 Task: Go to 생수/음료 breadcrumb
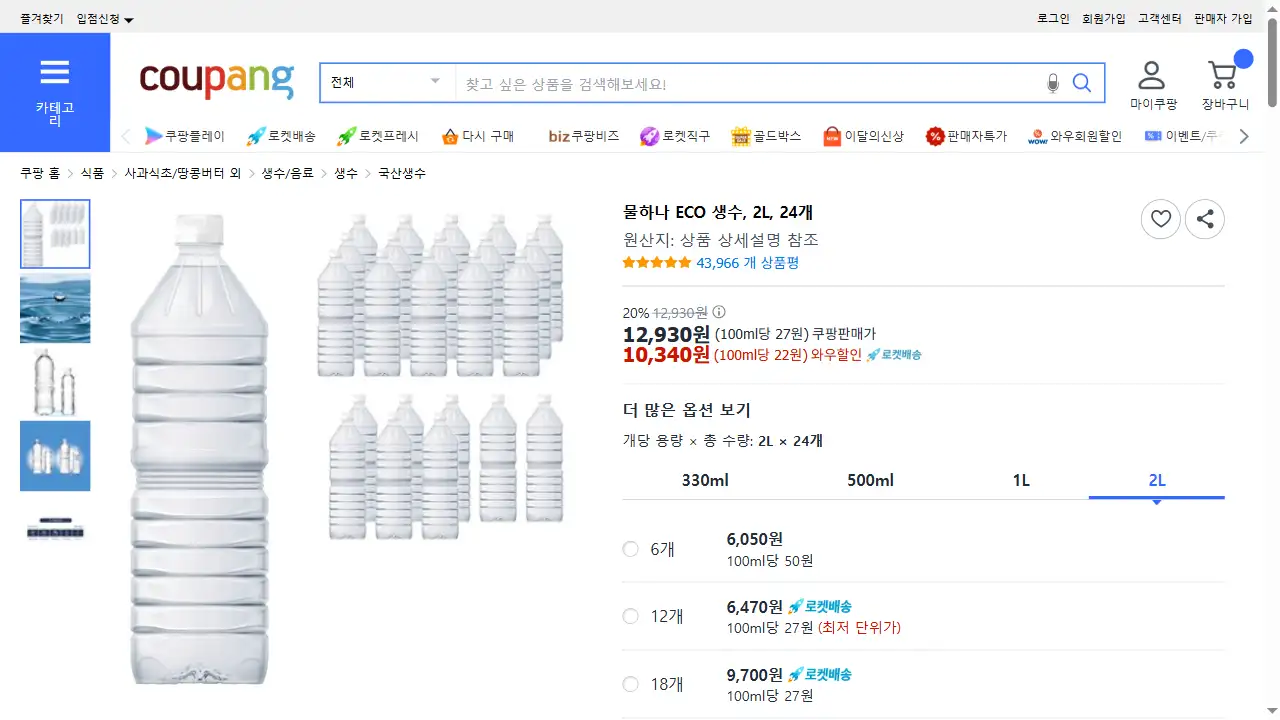point(288,173)
